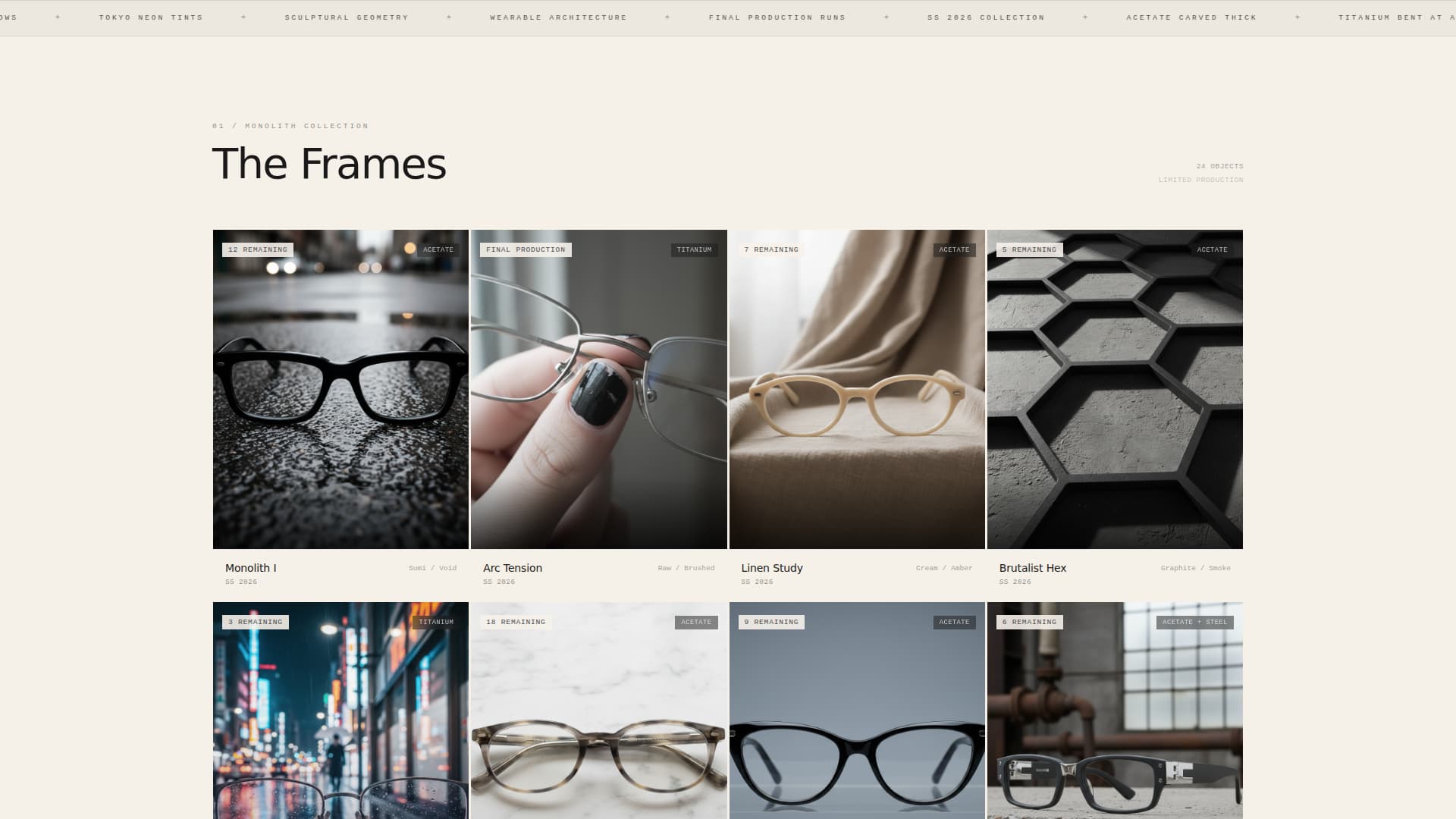The width and height of the screenshot is (1456, 819).
Task: Click The Frames heading
Action: 329,164
